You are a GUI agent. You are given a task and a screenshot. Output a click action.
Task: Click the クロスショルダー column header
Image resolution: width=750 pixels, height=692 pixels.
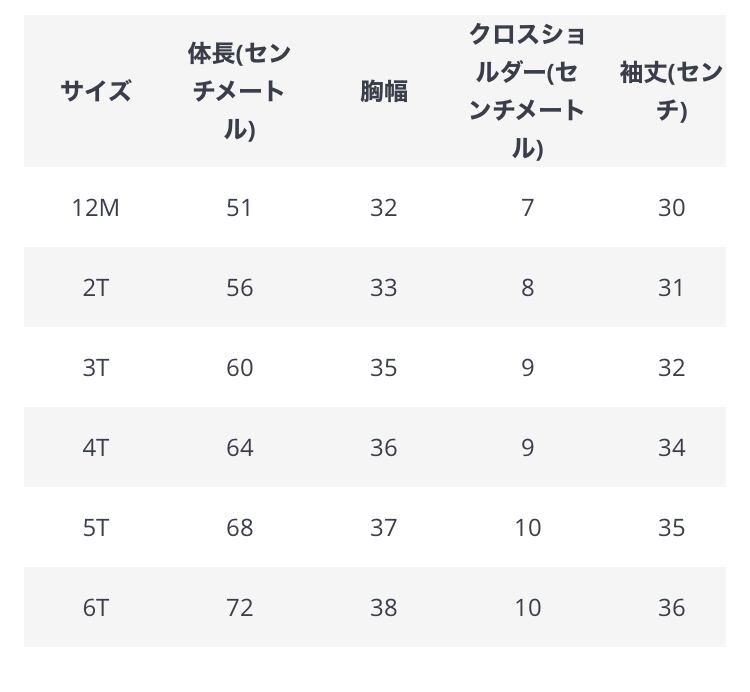coord(527,91)
